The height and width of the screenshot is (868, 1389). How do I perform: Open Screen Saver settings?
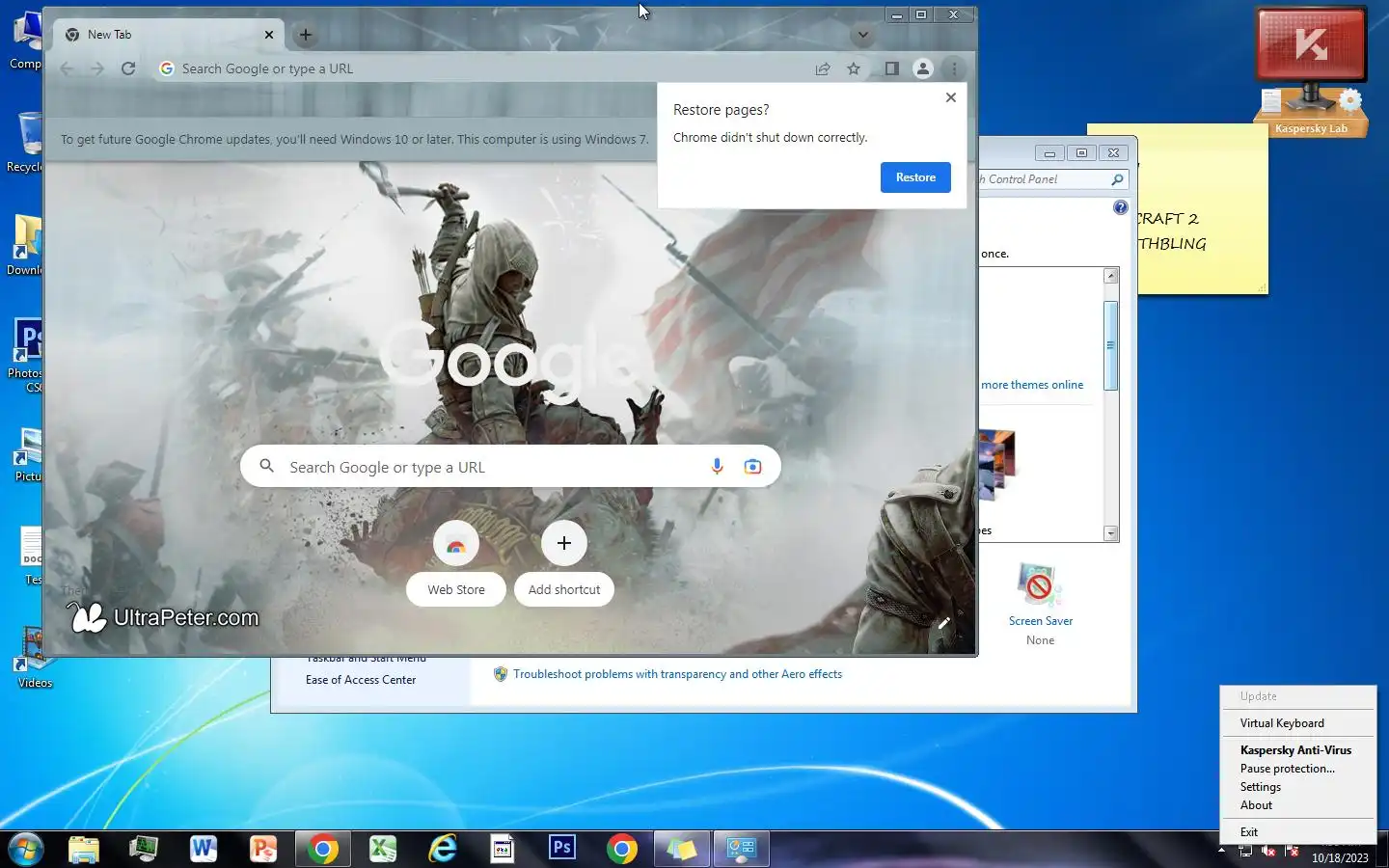point(1040,603)
